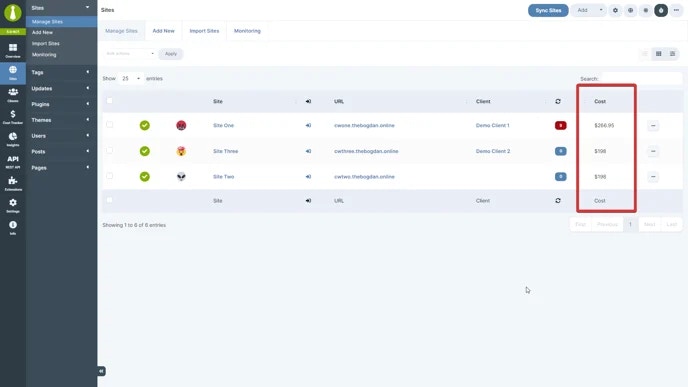This screenshot has height=387, width=688.
Task: Switch to the Add New tab
Action: click(163, 31)
